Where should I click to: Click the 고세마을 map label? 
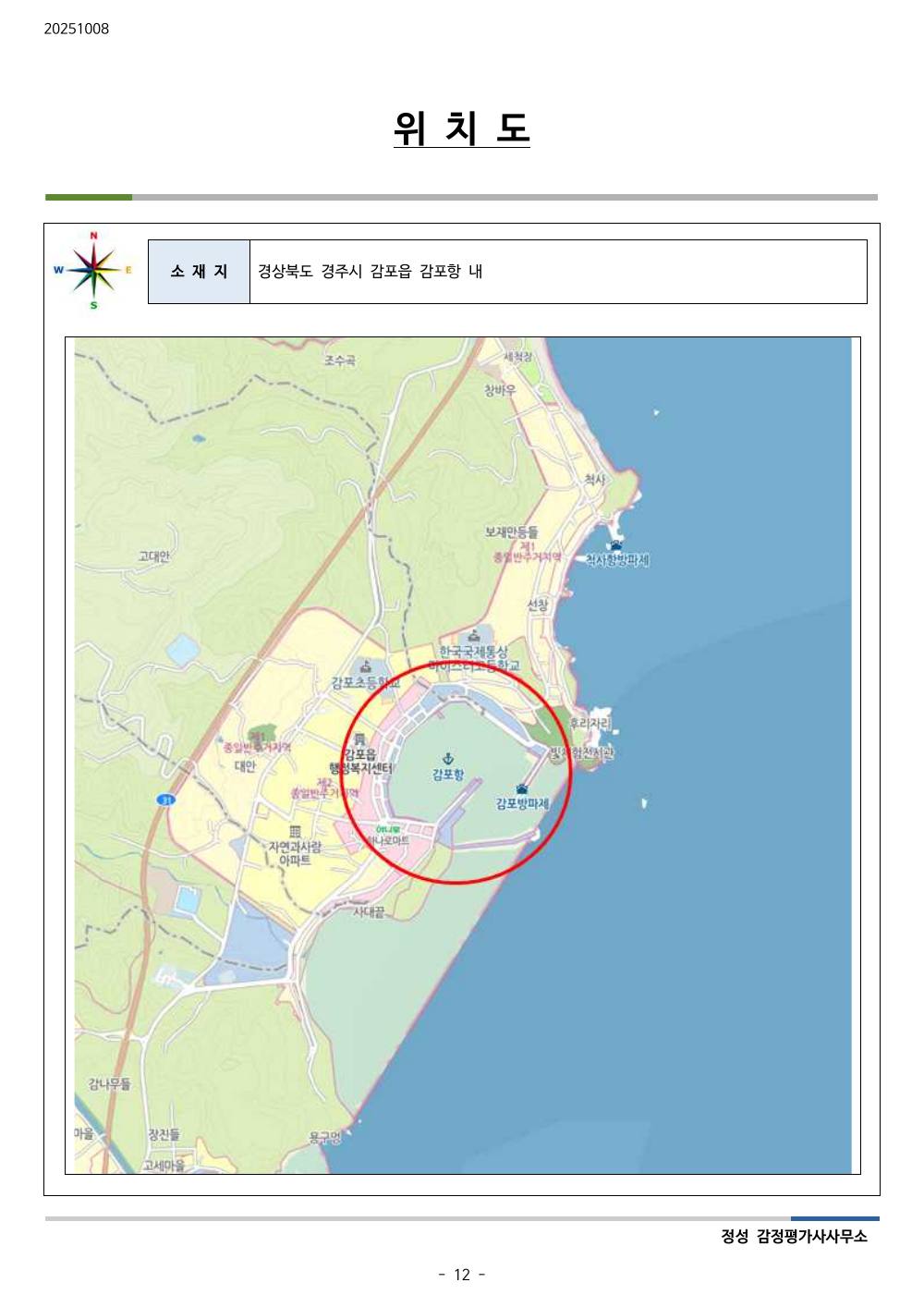[164, 1166]
